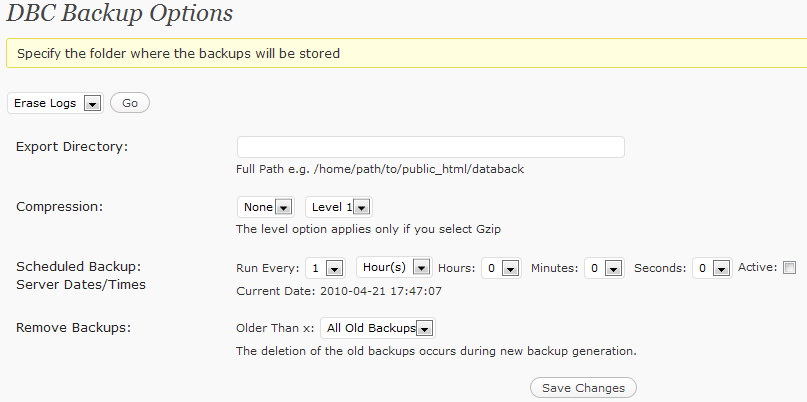Click the arrow icon beside Level 1
Image resolution: width=807 pixels, height=402 pixels.
pos(361,208)
